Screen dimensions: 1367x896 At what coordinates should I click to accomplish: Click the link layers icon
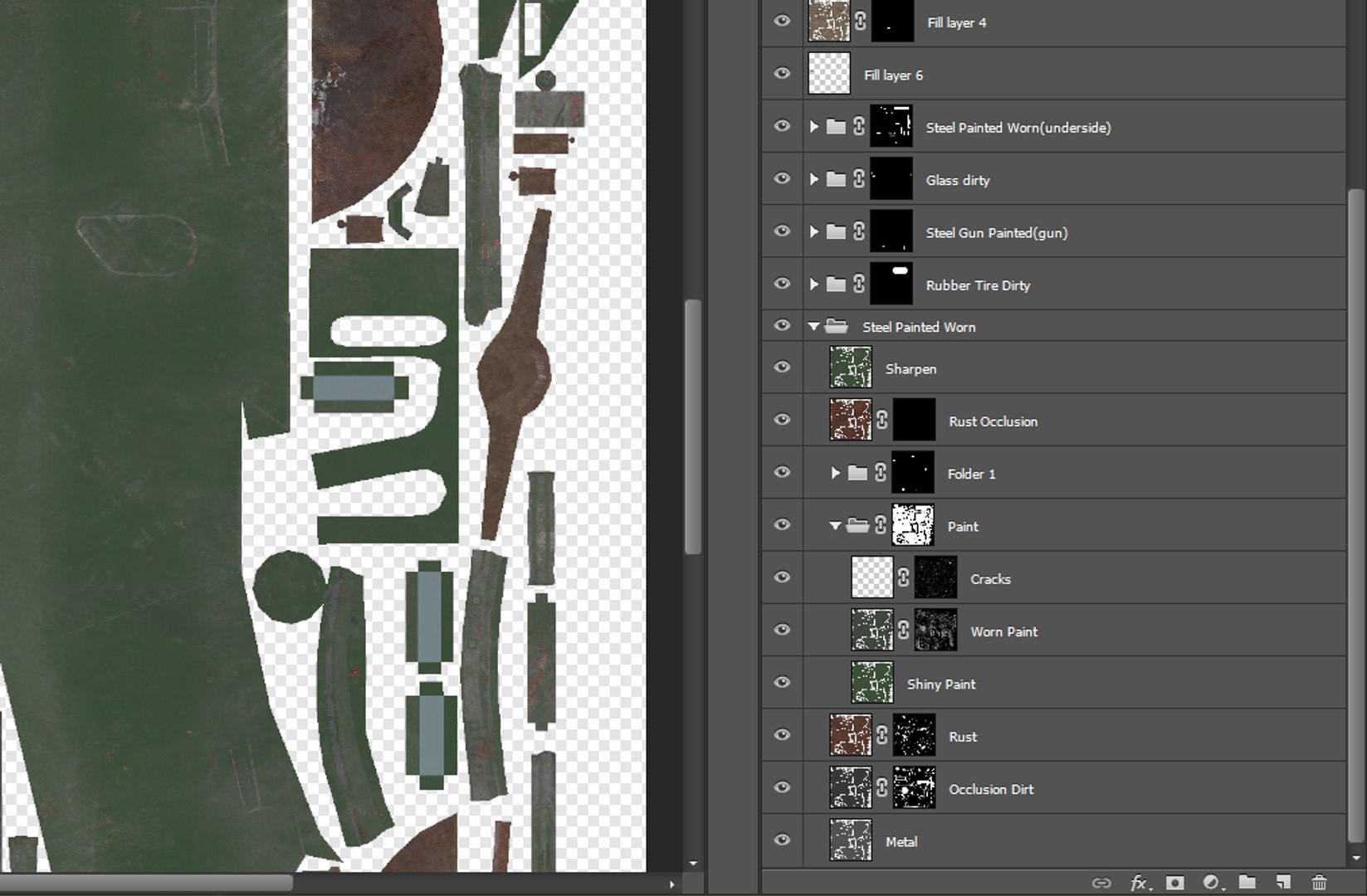click(1101, 883)
